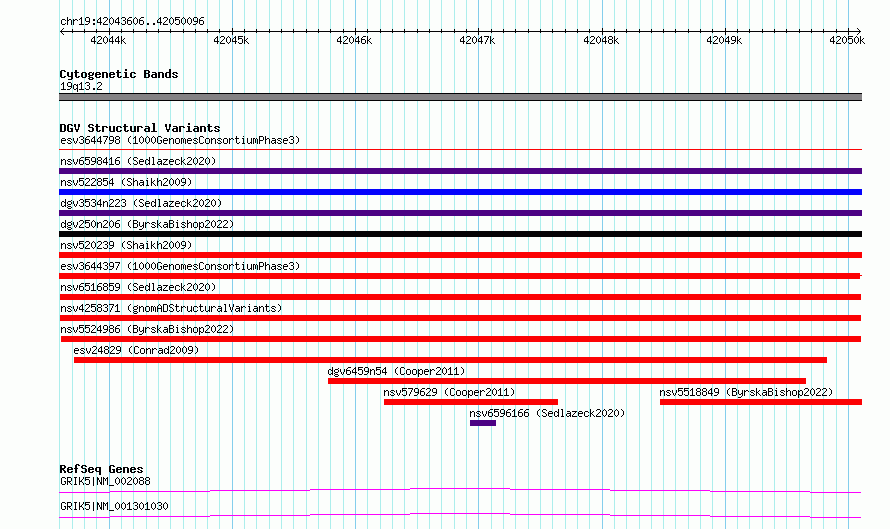Click the 42050k ruler position
890x529 pixels.
click(x=847, y=40)
